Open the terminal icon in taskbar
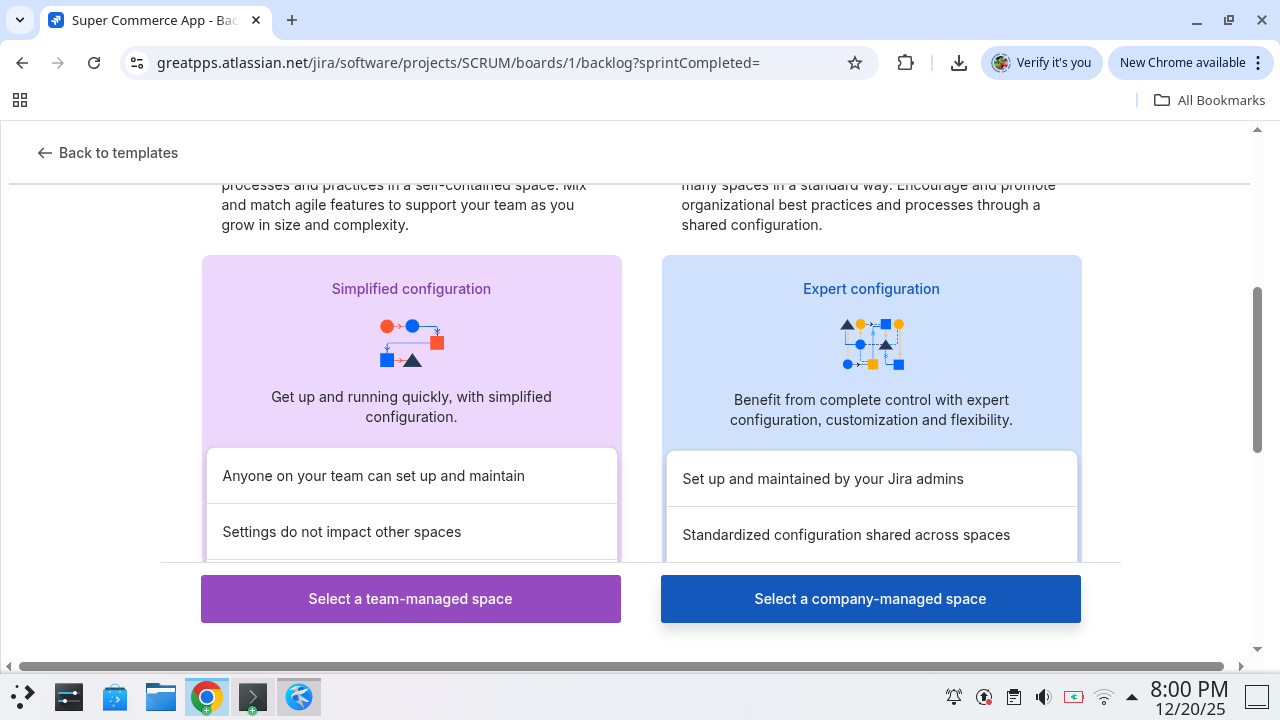This screenshot has width=1280, height=720. click(253, 696)
